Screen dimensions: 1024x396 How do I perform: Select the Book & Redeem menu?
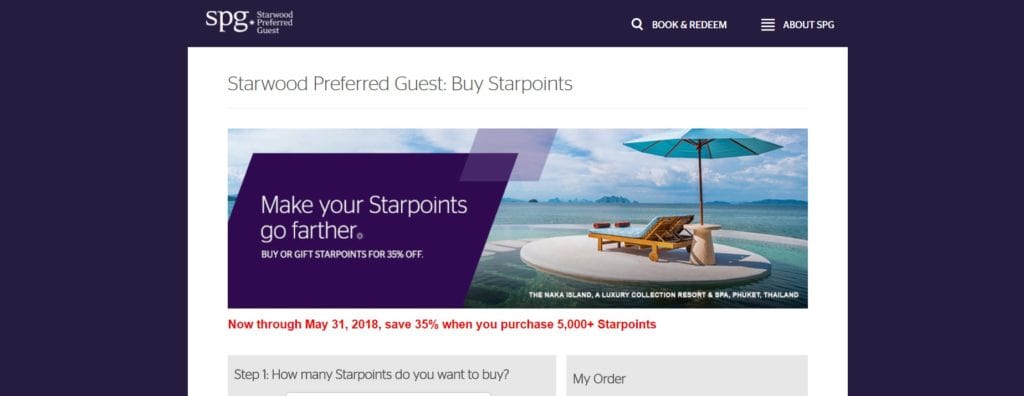pyautogui.click(x=689, y=25)
